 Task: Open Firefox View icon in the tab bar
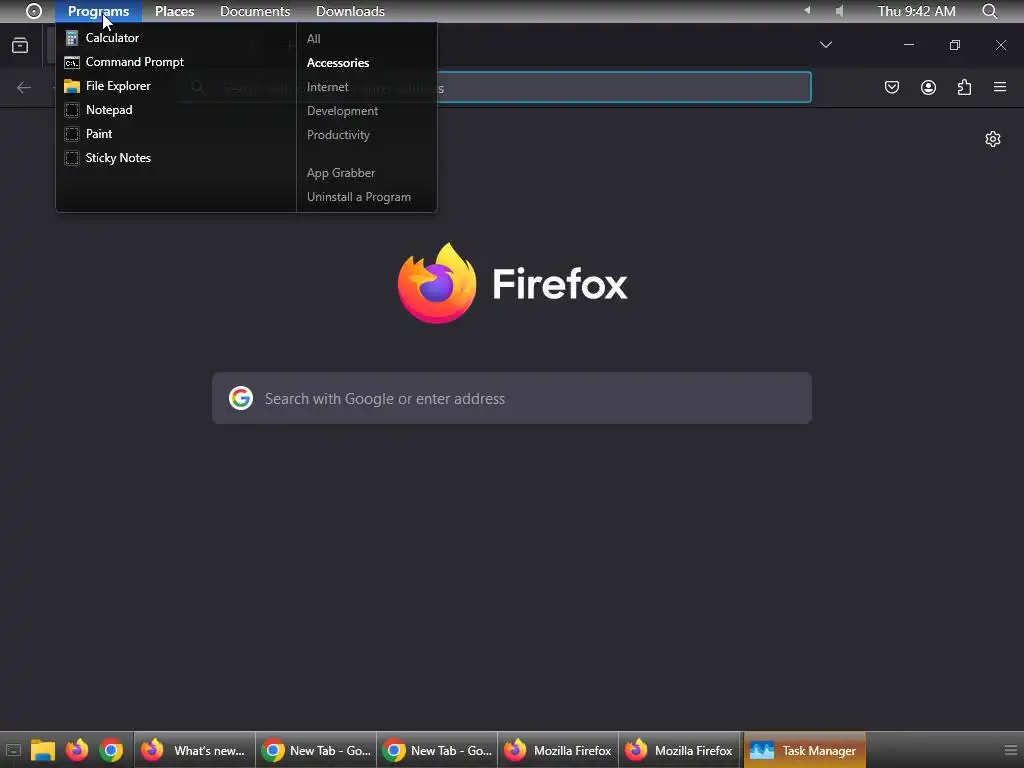pyautogui.click(x=20, y=45)
